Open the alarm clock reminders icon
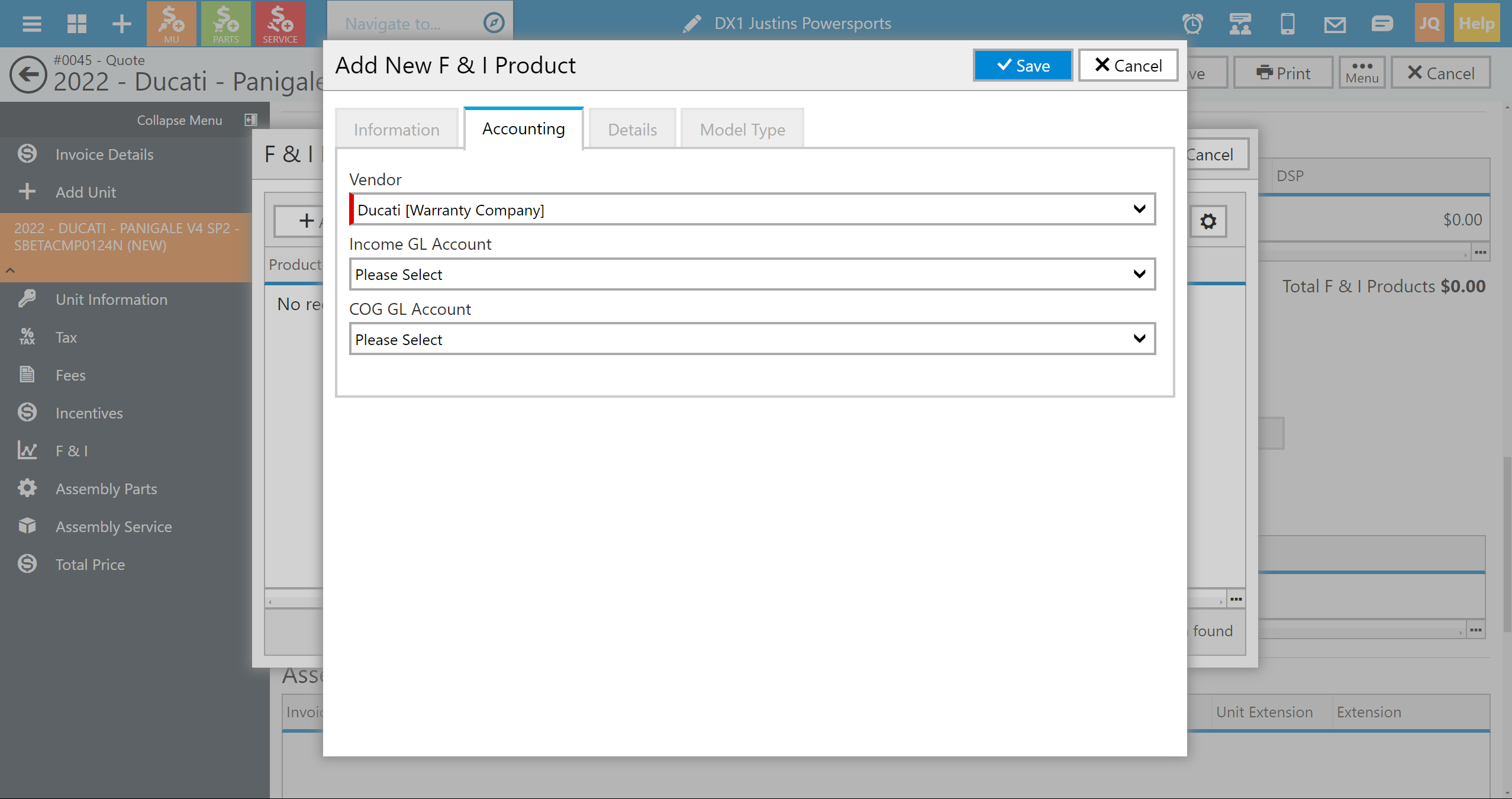The width and height of the screenshot is (1512, 799). point(1192,24)
